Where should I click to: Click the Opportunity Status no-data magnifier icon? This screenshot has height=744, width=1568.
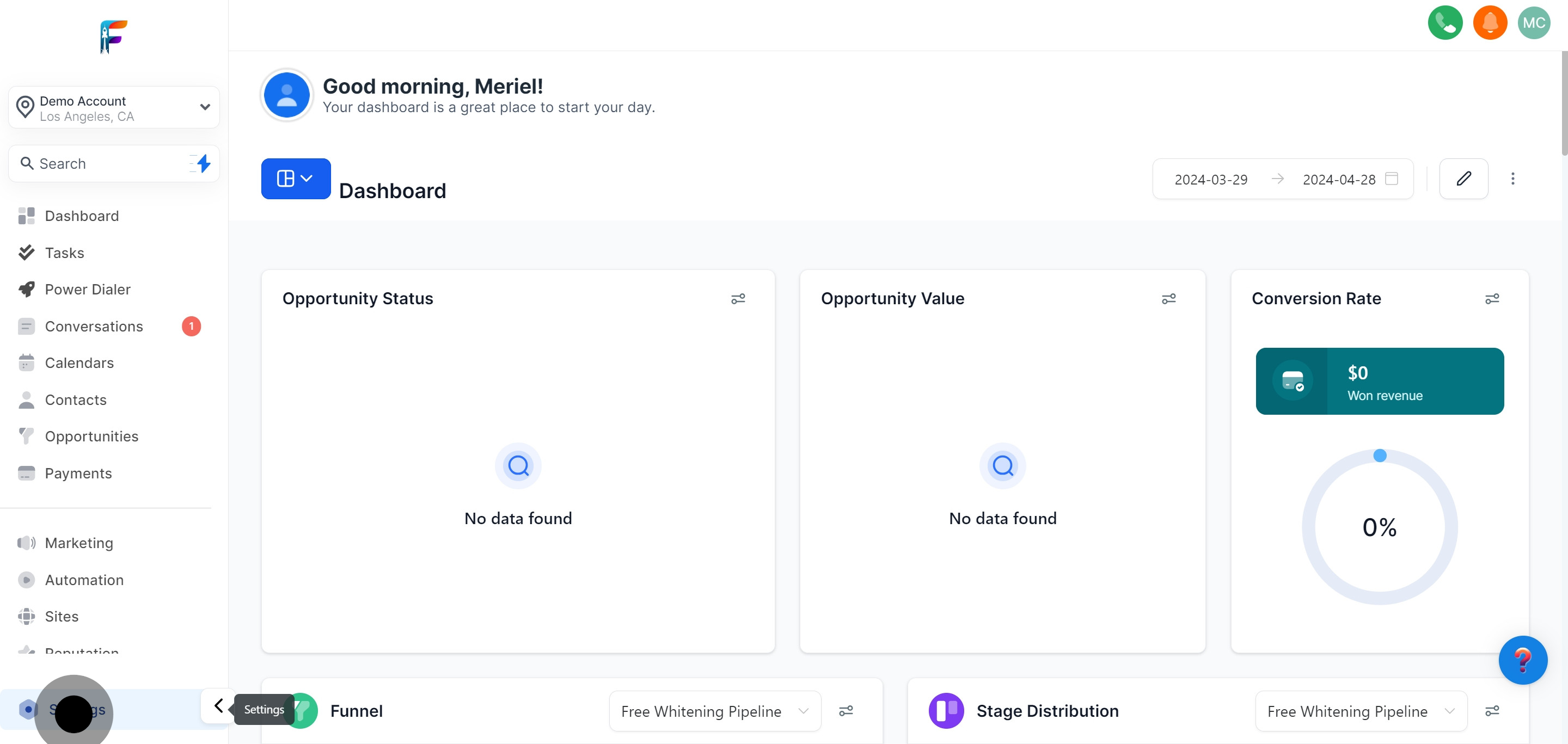pos(518,465)
